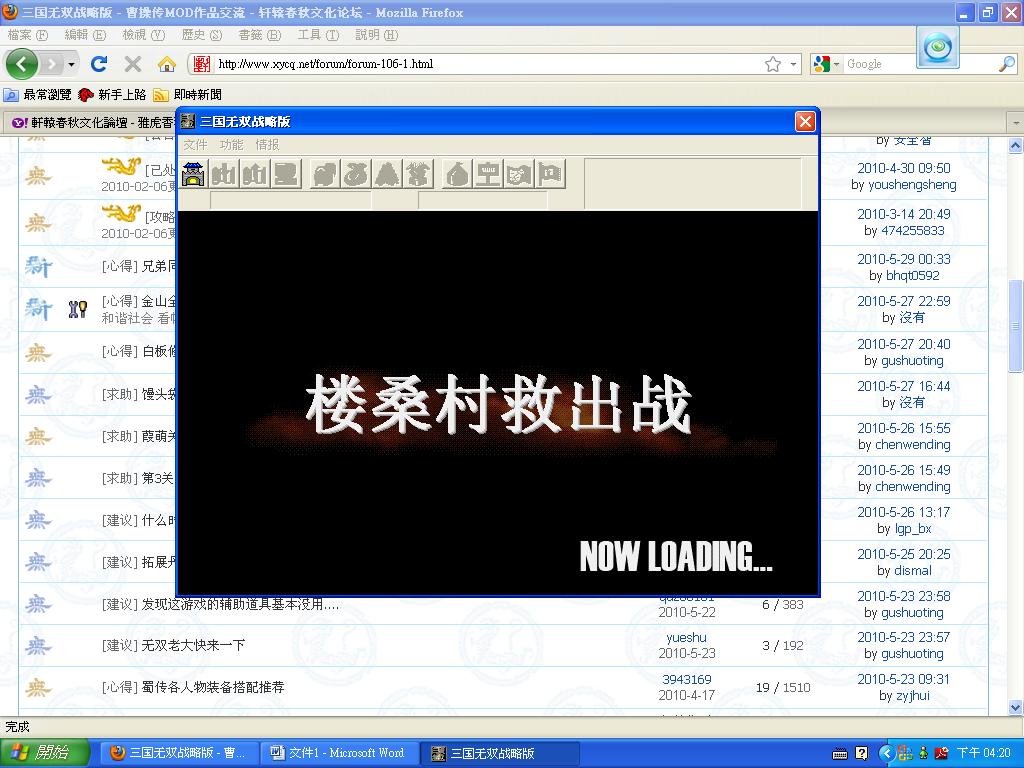Open the 說明 menu in Firefox
Viewport: 1024px width, 768px height.
point(376,35)
